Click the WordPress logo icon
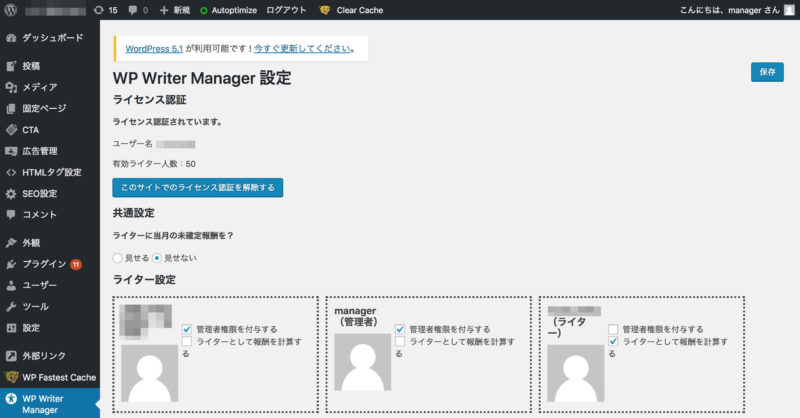Screen dimensions: 800x418 tap(10, 10)
